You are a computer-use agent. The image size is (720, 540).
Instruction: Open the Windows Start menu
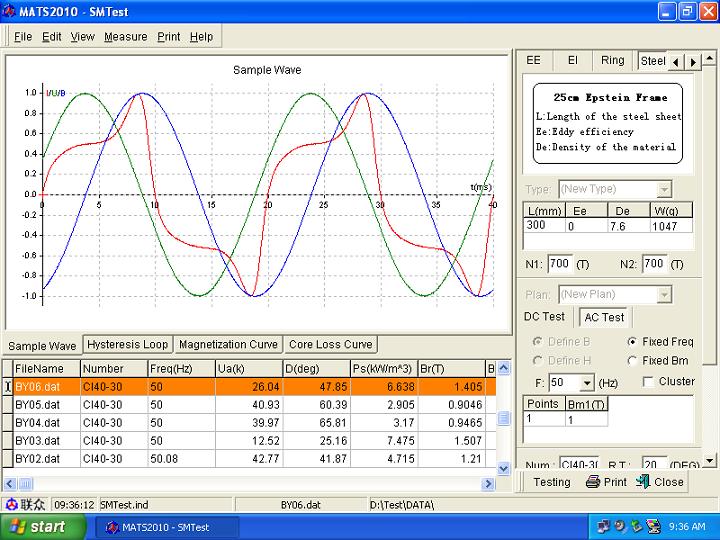click(37, 527)
